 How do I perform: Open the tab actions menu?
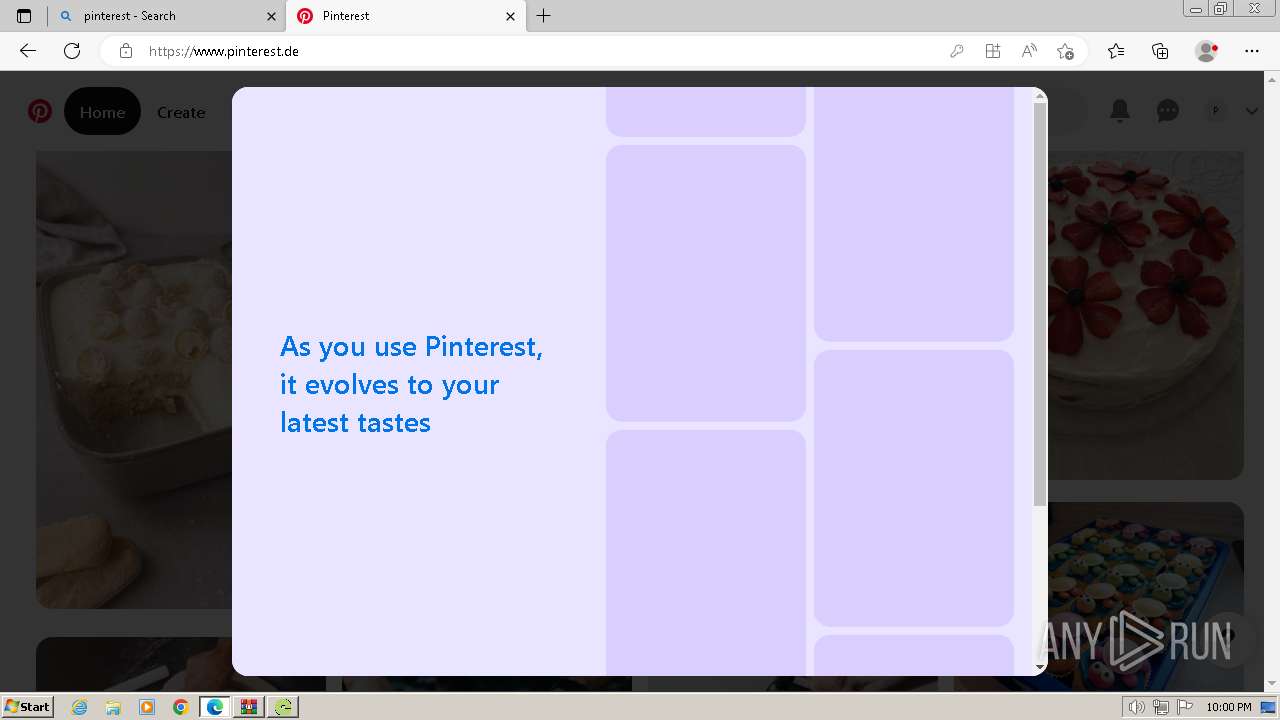24,16
